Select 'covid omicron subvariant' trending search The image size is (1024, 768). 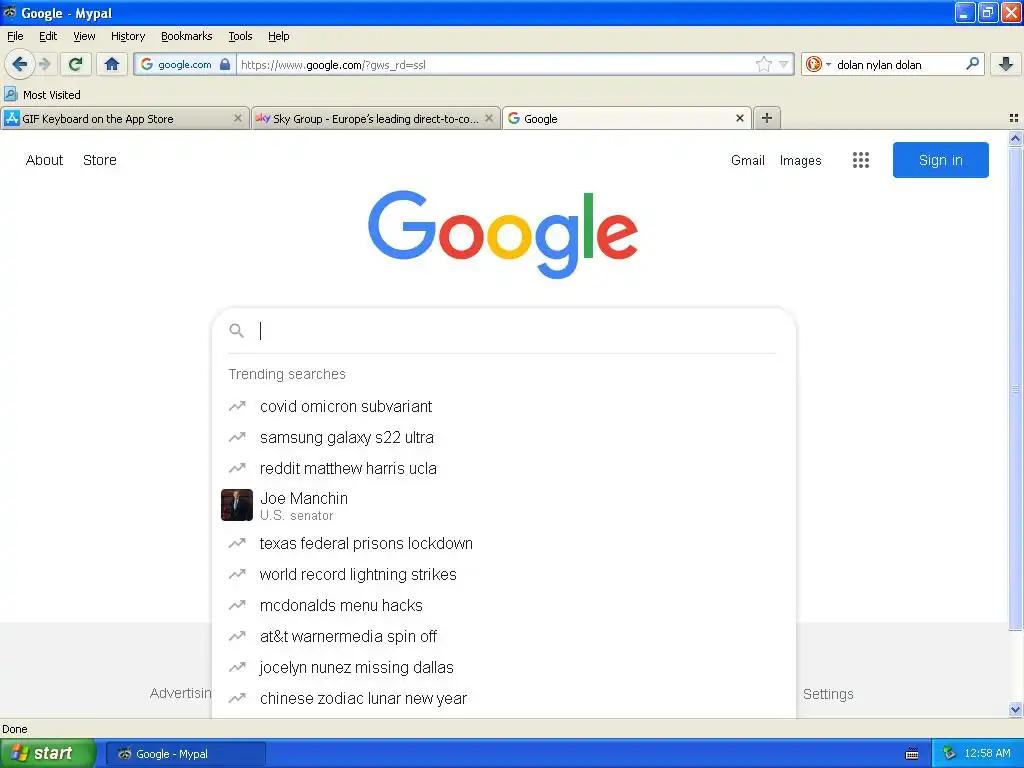pos(504,406)
